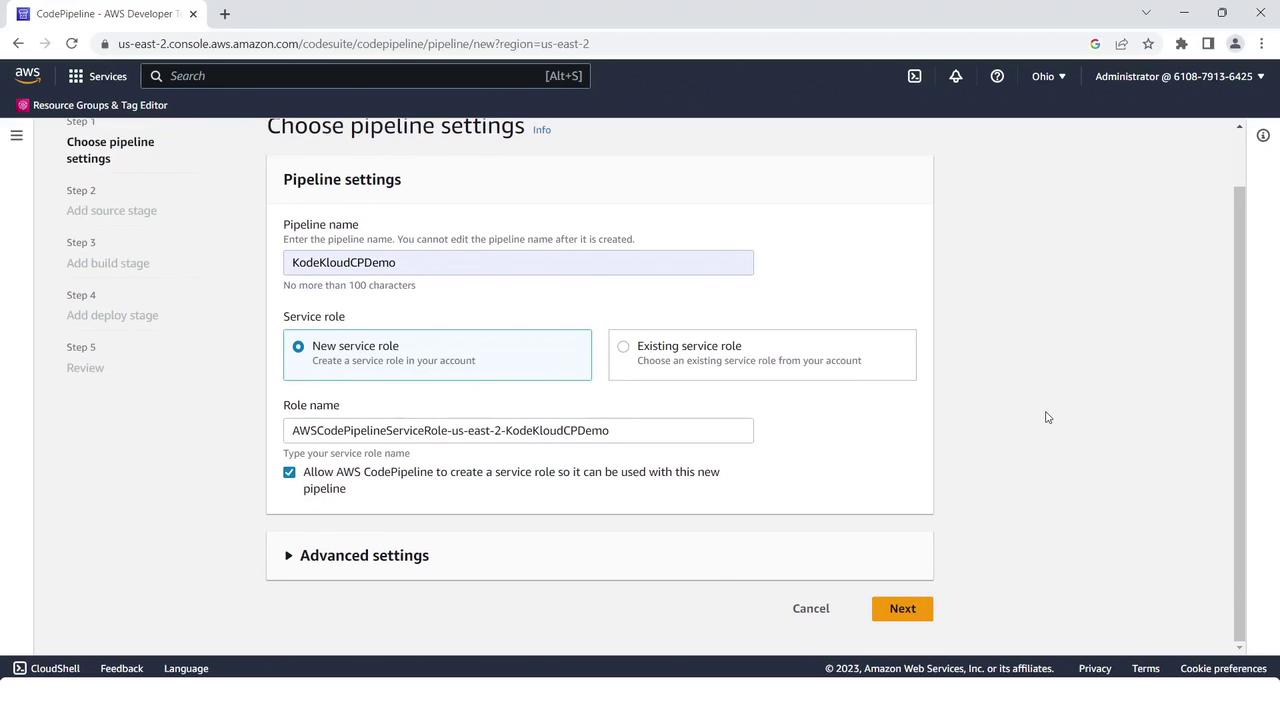Open the info panel icon on the right
1280x720 pixels.
[x=1263, y=135]
